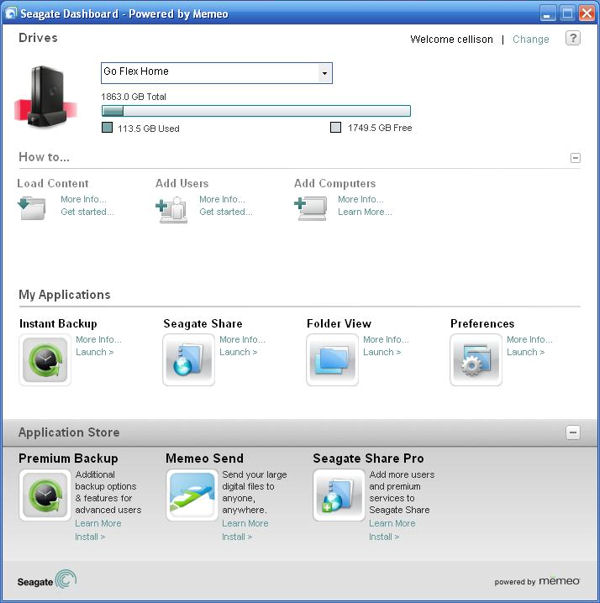Open the Seagate Share application icon
The image size is (600, 603).
pos(188,360)
